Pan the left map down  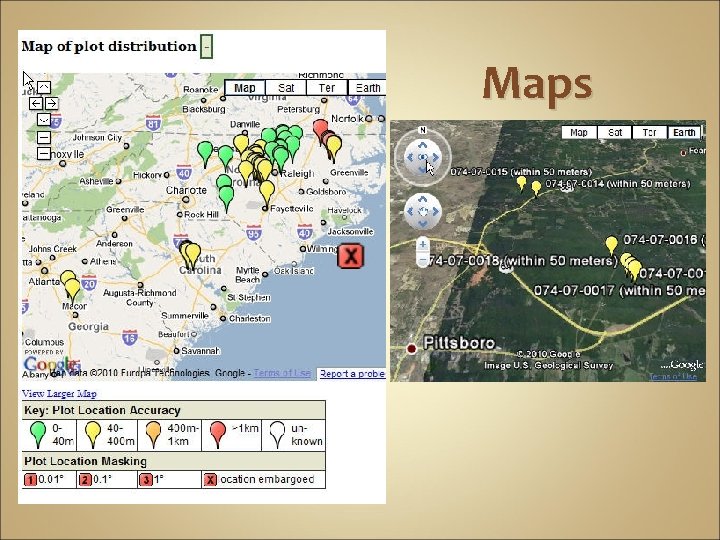coord(44,119)
